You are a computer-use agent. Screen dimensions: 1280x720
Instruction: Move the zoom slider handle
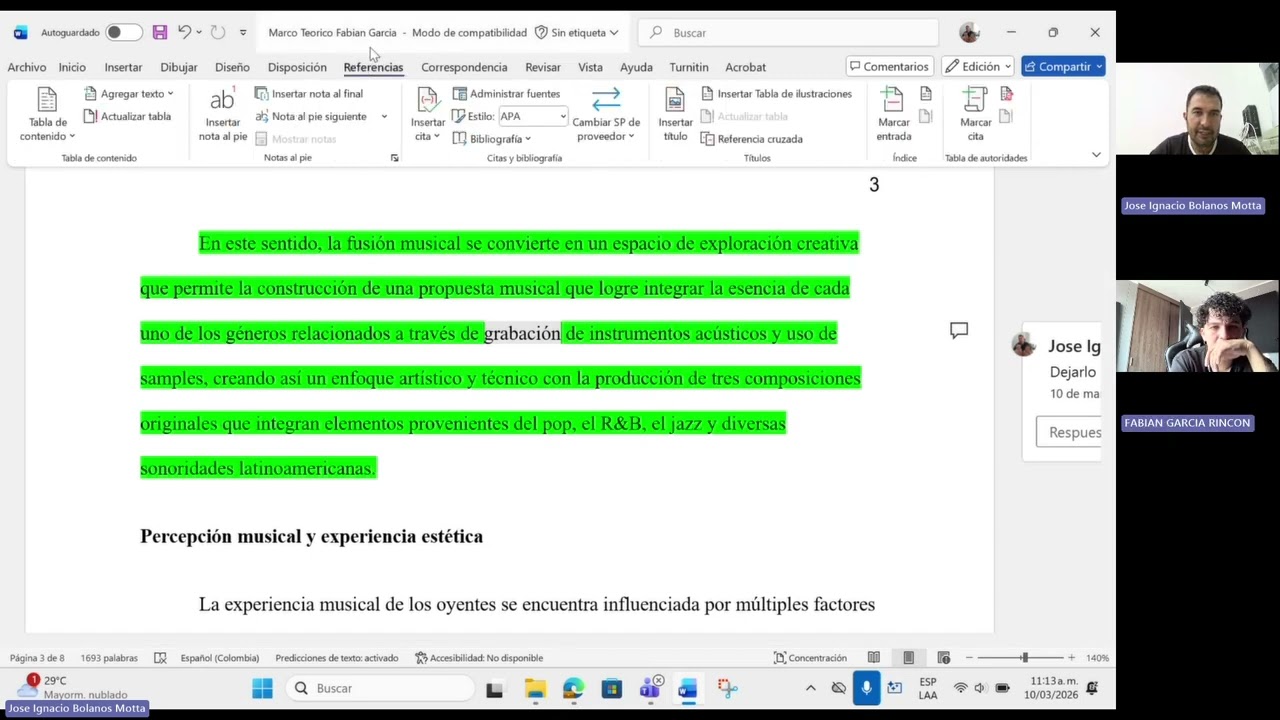click(1024, 658)
